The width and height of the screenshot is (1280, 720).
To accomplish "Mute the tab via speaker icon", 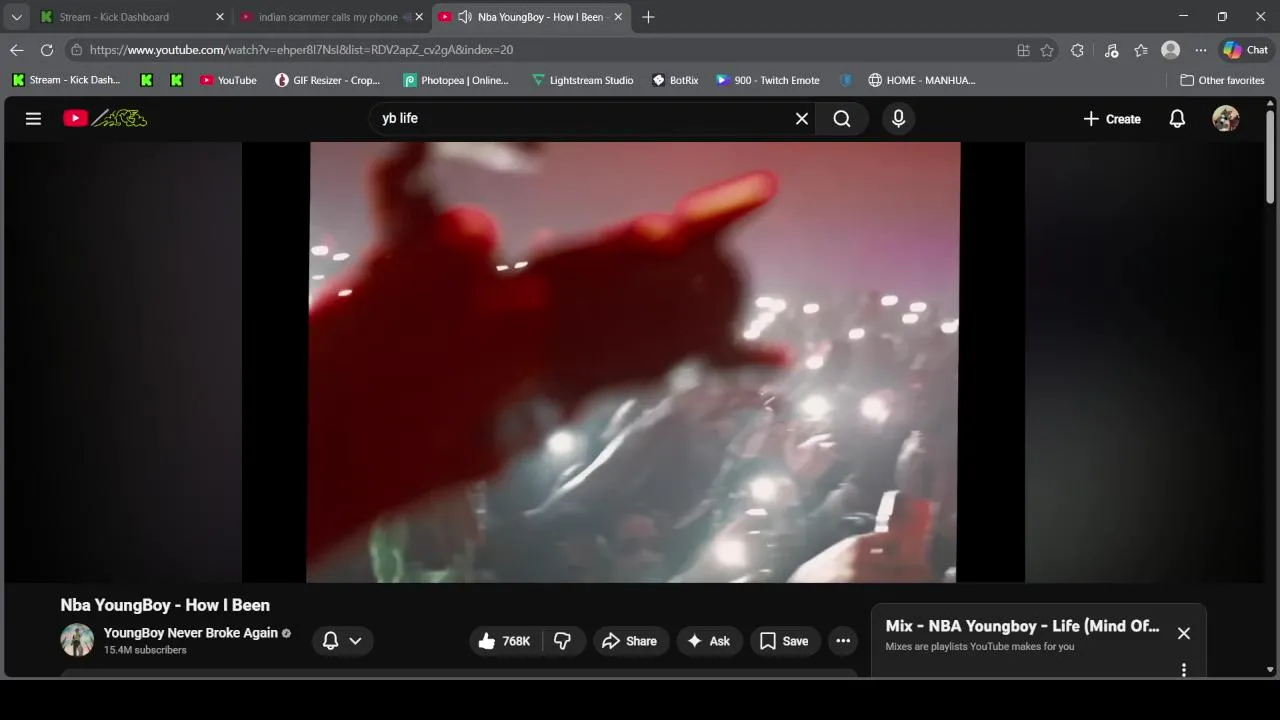I will pyautogui.click(x=465, y=17).
